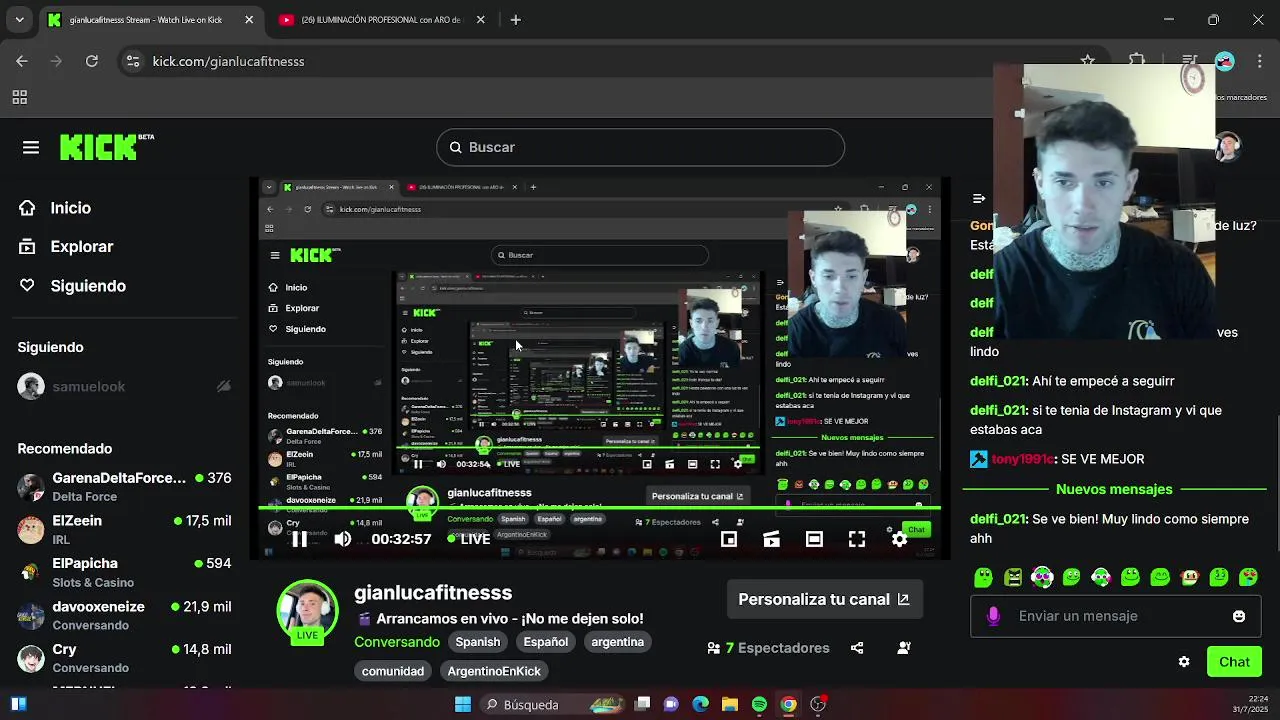1280x720 pixels.
Task: Click tony1991c username in chat
Action: click(x=1023, y=459)
